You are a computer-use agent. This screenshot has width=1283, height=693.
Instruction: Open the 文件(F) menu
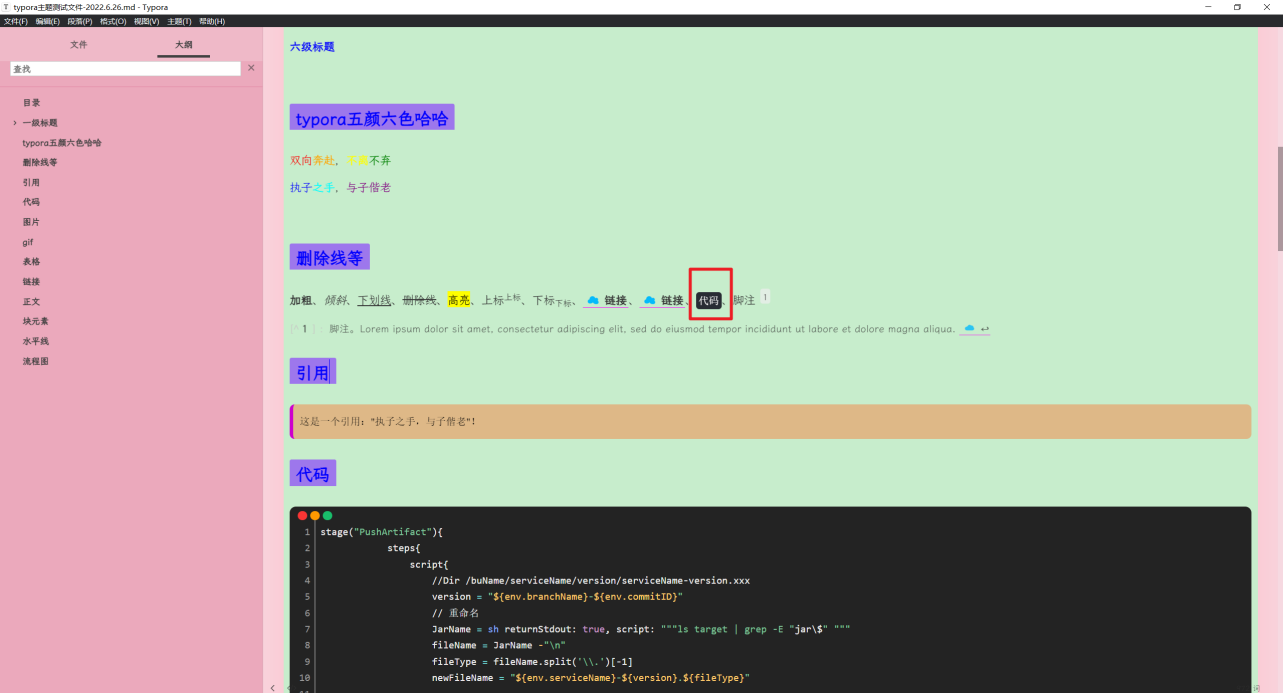(16, 21)
